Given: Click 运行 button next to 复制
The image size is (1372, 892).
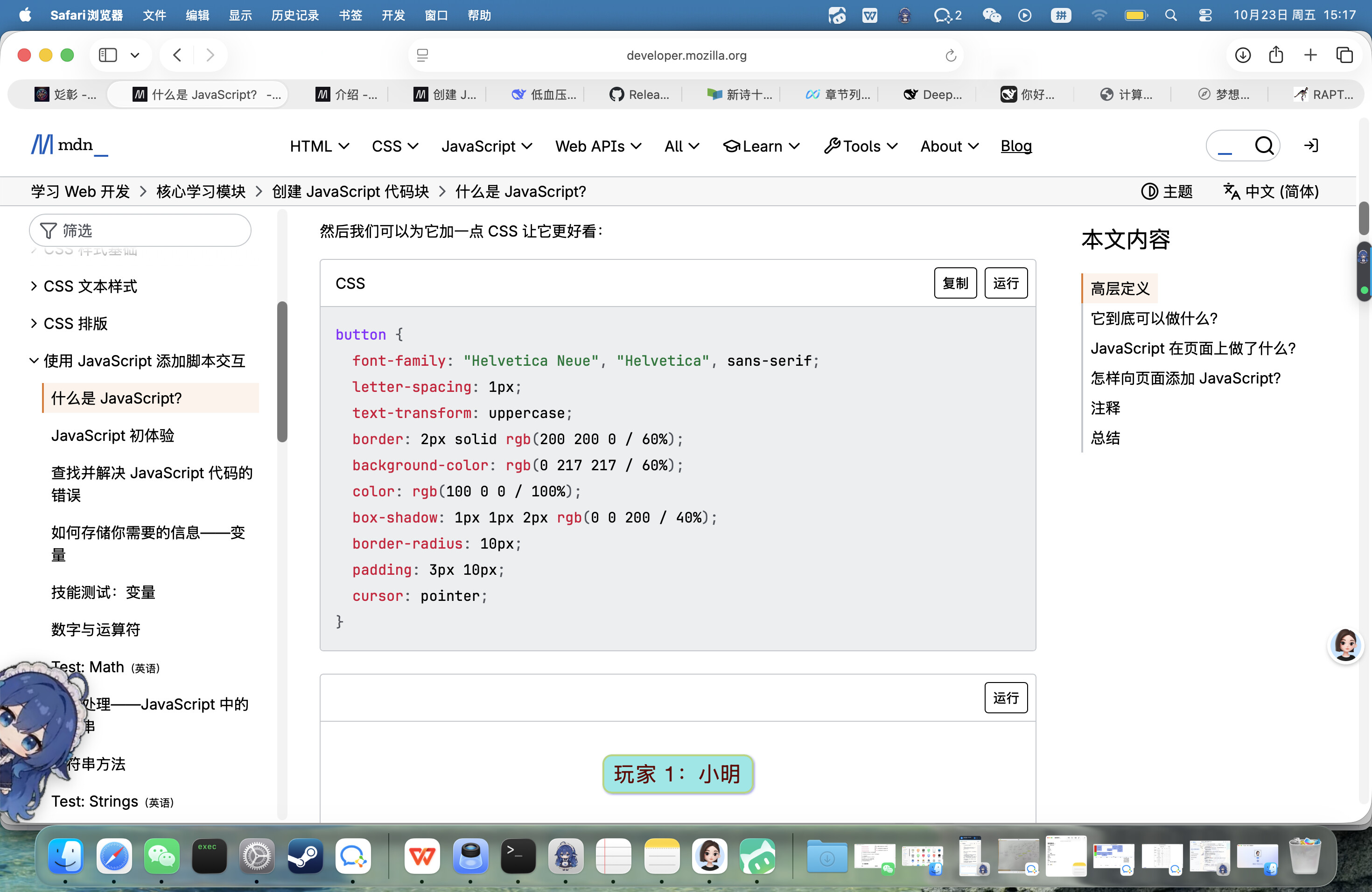Looking at the screenshot, I should pyautogui.click(x=1006, y=283).
